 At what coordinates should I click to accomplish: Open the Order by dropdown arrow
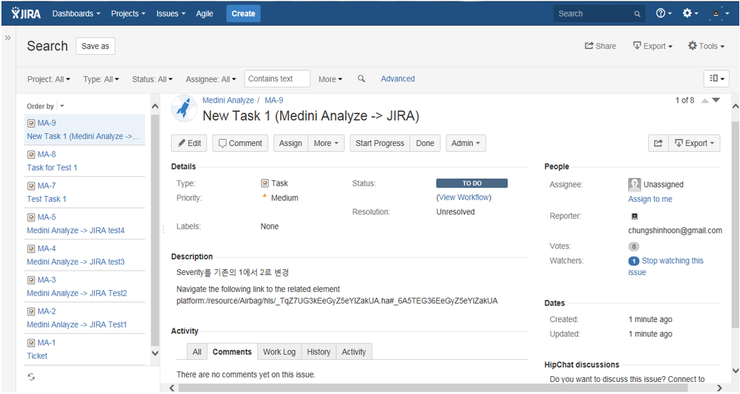pyautogui.click(x=62, y=106)
